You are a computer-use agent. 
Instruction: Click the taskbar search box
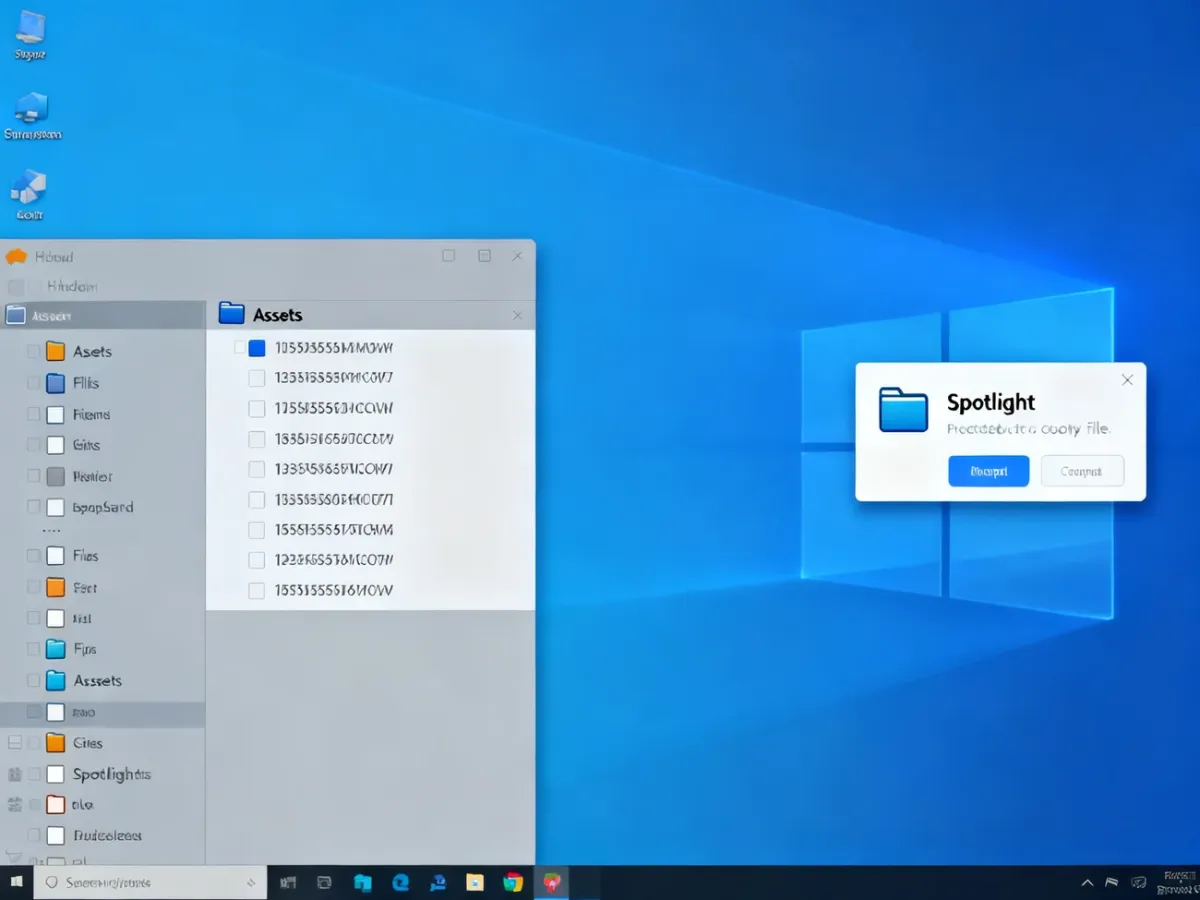point(150,882)
